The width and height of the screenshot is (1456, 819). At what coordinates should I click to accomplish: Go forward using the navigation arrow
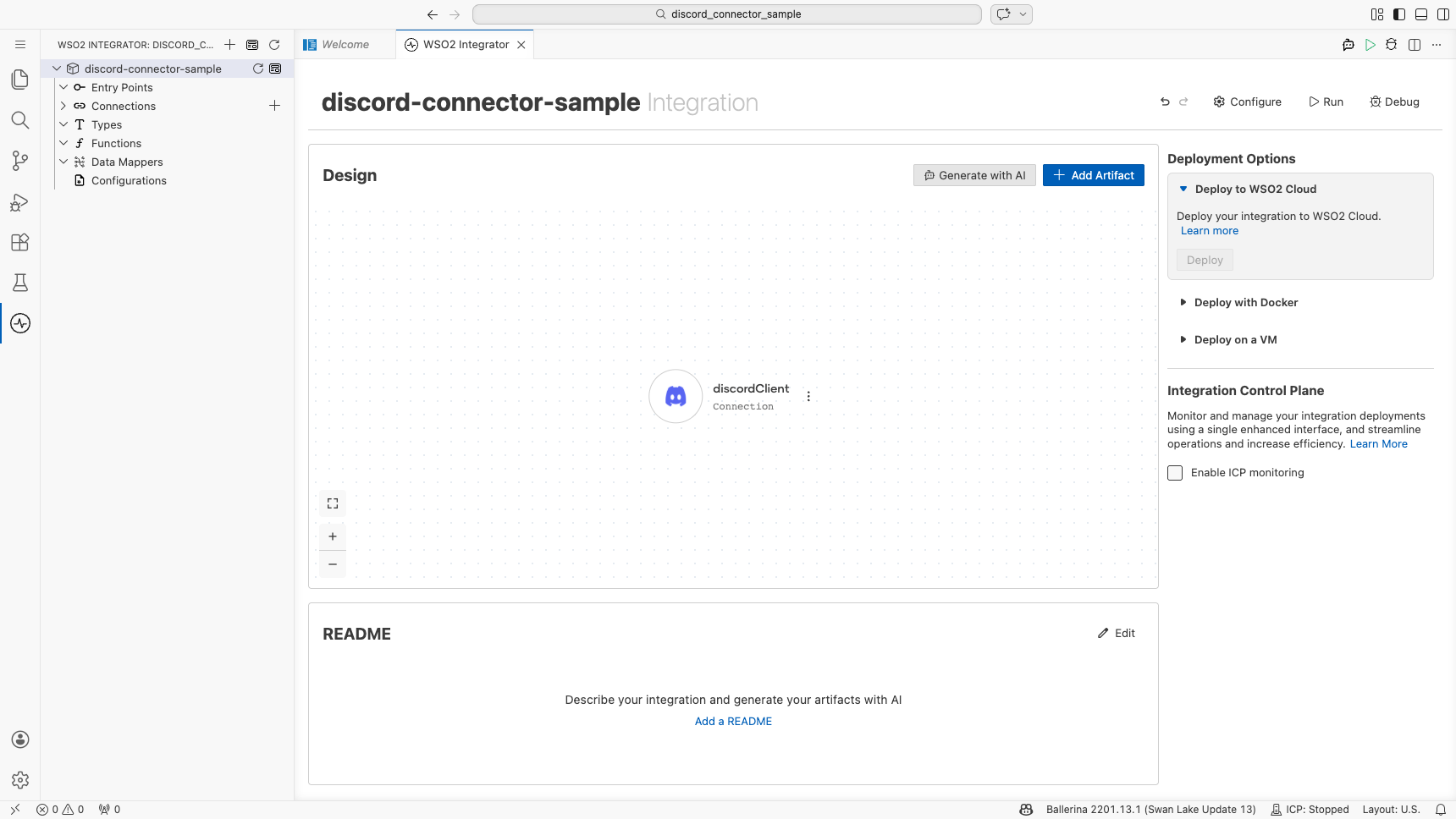pyautogui.click(x=455, y=14)
